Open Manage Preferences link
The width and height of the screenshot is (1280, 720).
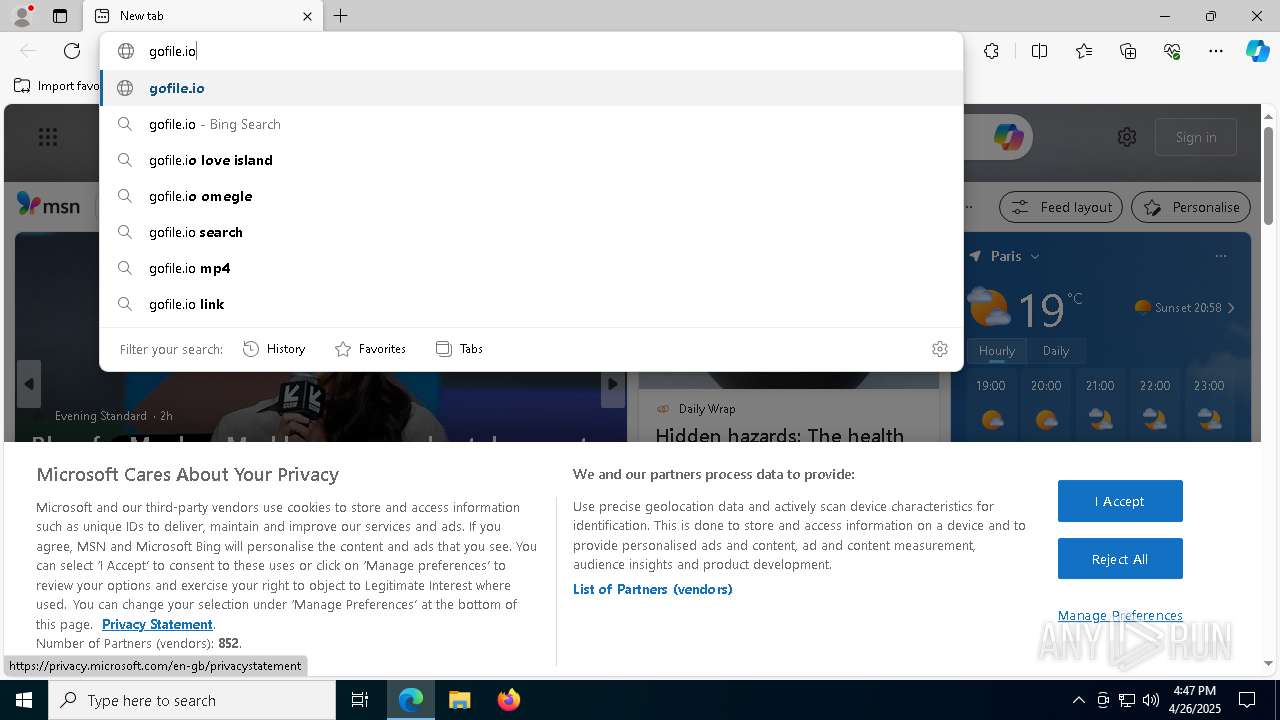point(1120,615)
